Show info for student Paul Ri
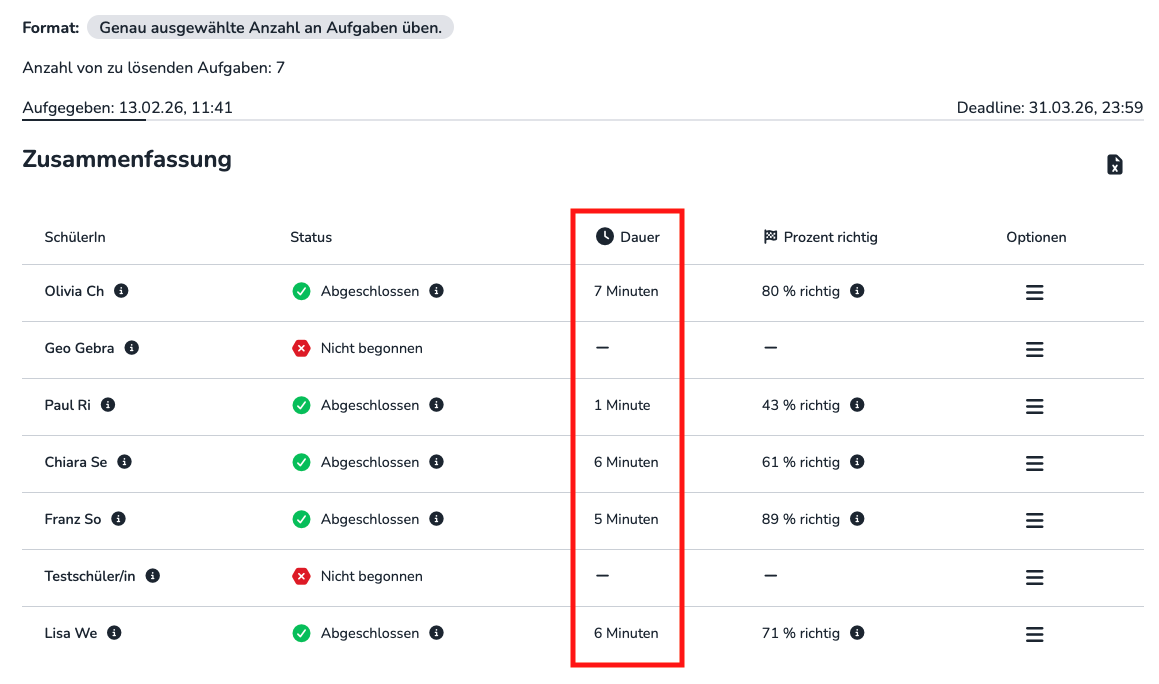Viewport: 1159px width, 684px height. 108,405
